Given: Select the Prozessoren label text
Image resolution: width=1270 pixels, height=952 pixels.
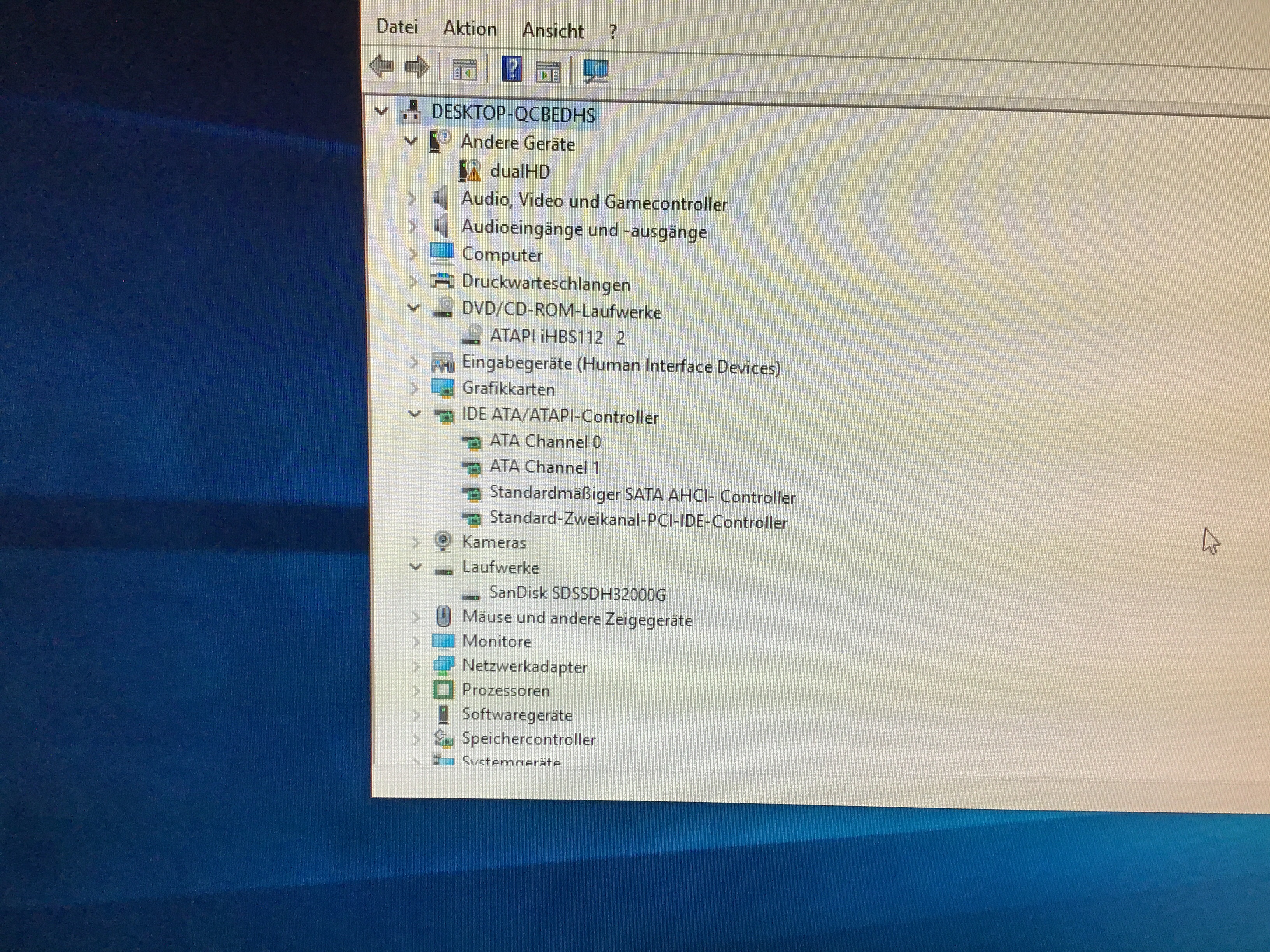Looking at the screenshot, I should (506, 690).
